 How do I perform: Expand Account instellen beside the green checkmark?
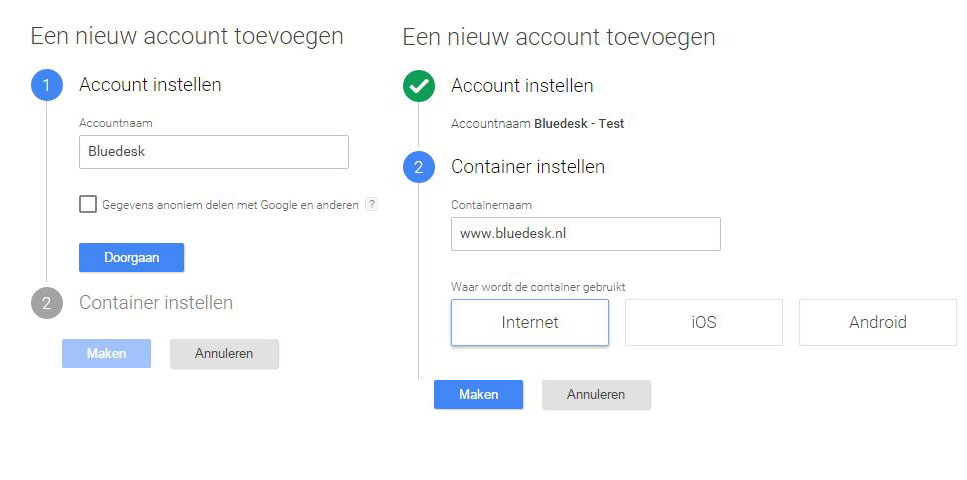[522, 86]
